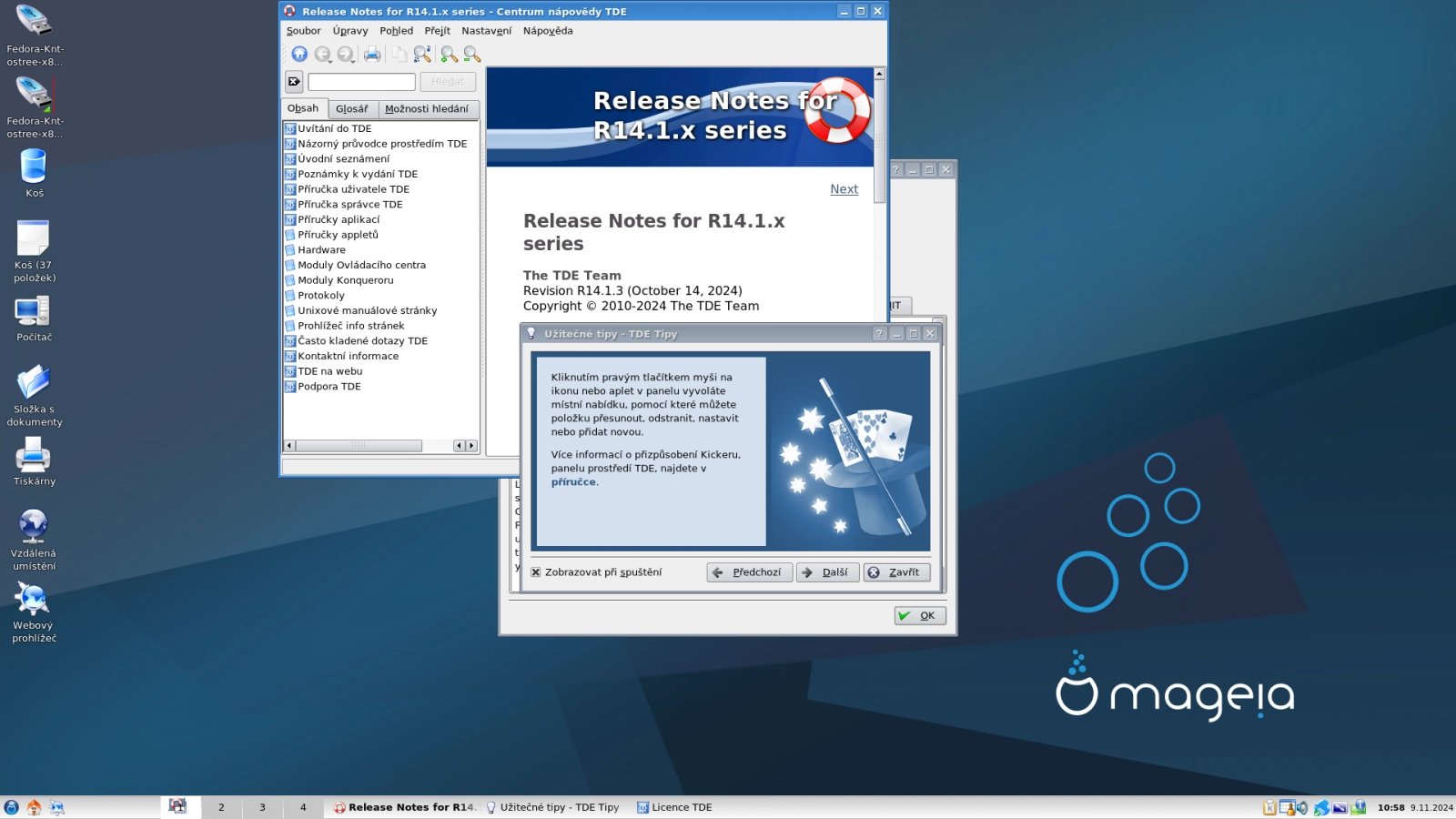Click the display settings tray icon
Viewport: 1456px width, 819px height.
[1340, 807]
